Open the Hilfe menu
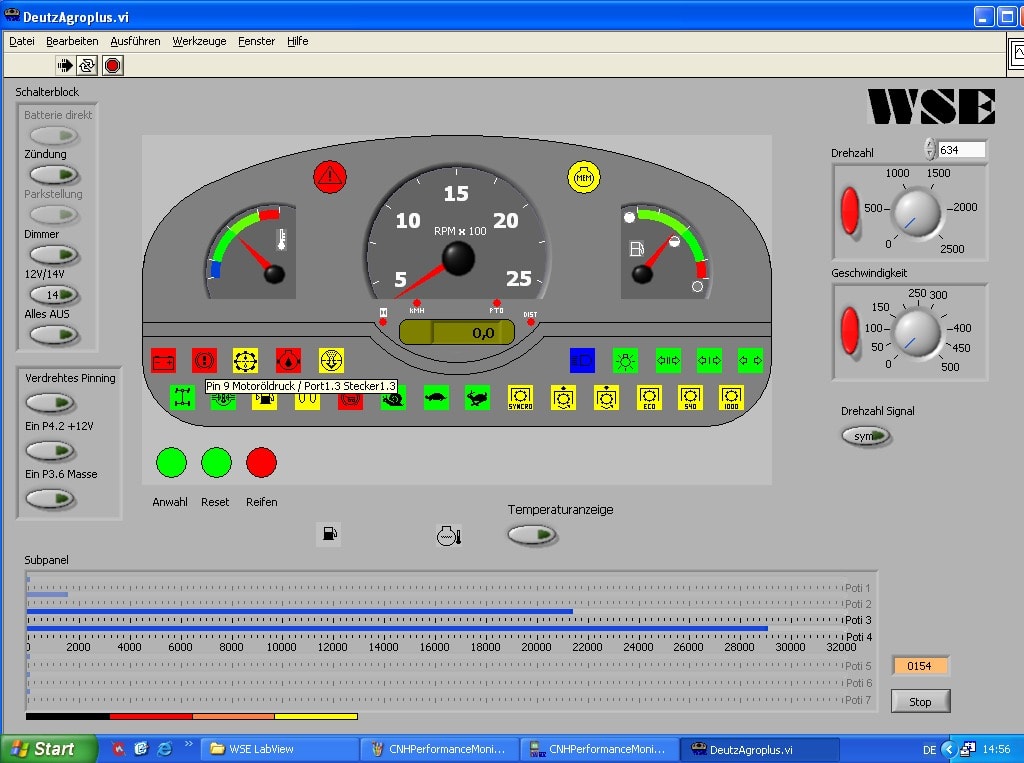 [x=297, y=41]
